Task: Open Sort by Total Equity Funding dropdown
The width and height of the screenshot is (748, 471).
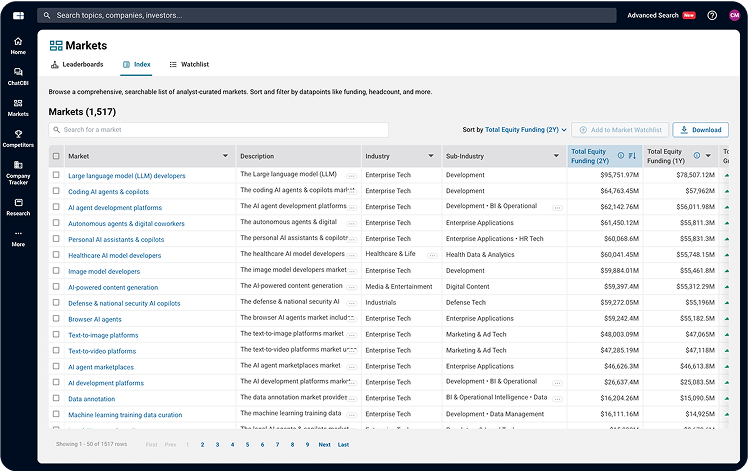Action: (526, 130)
